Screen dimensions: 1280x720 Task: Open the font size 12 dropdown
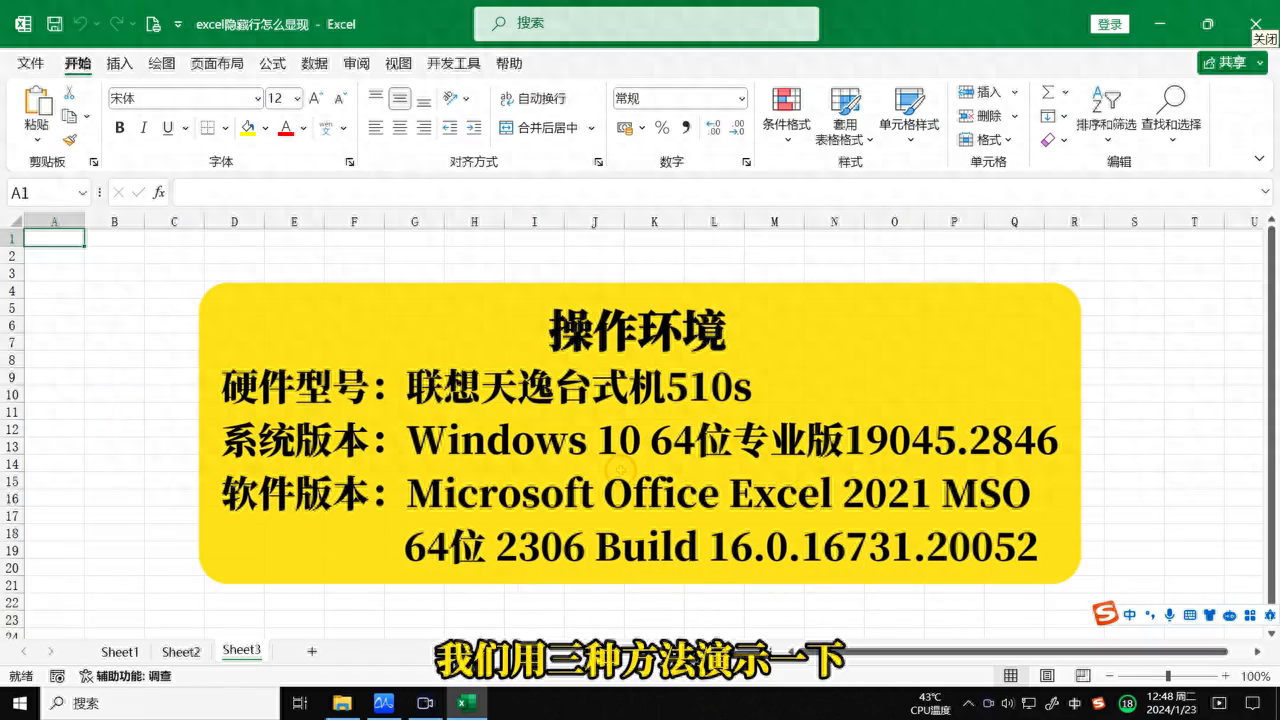298,98
